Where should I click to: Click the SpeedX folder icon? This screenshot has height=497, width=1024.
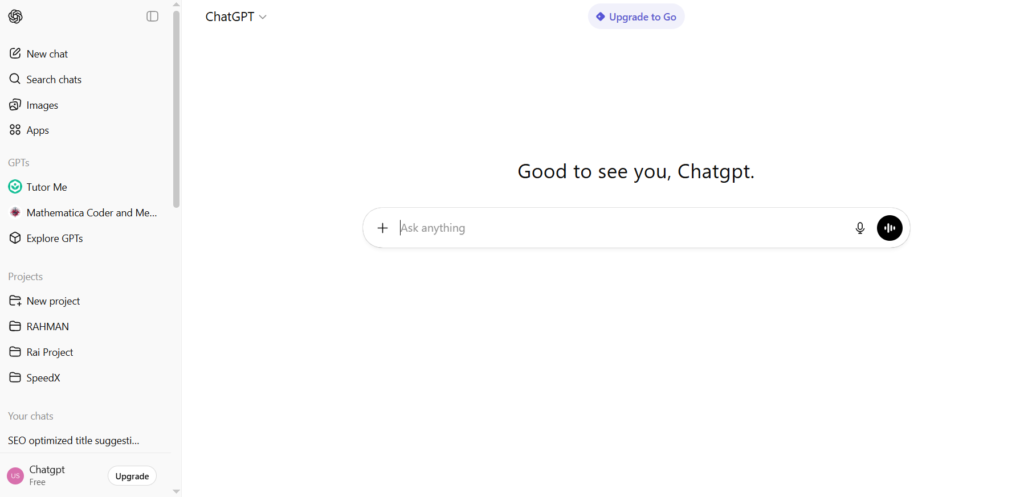15,377
